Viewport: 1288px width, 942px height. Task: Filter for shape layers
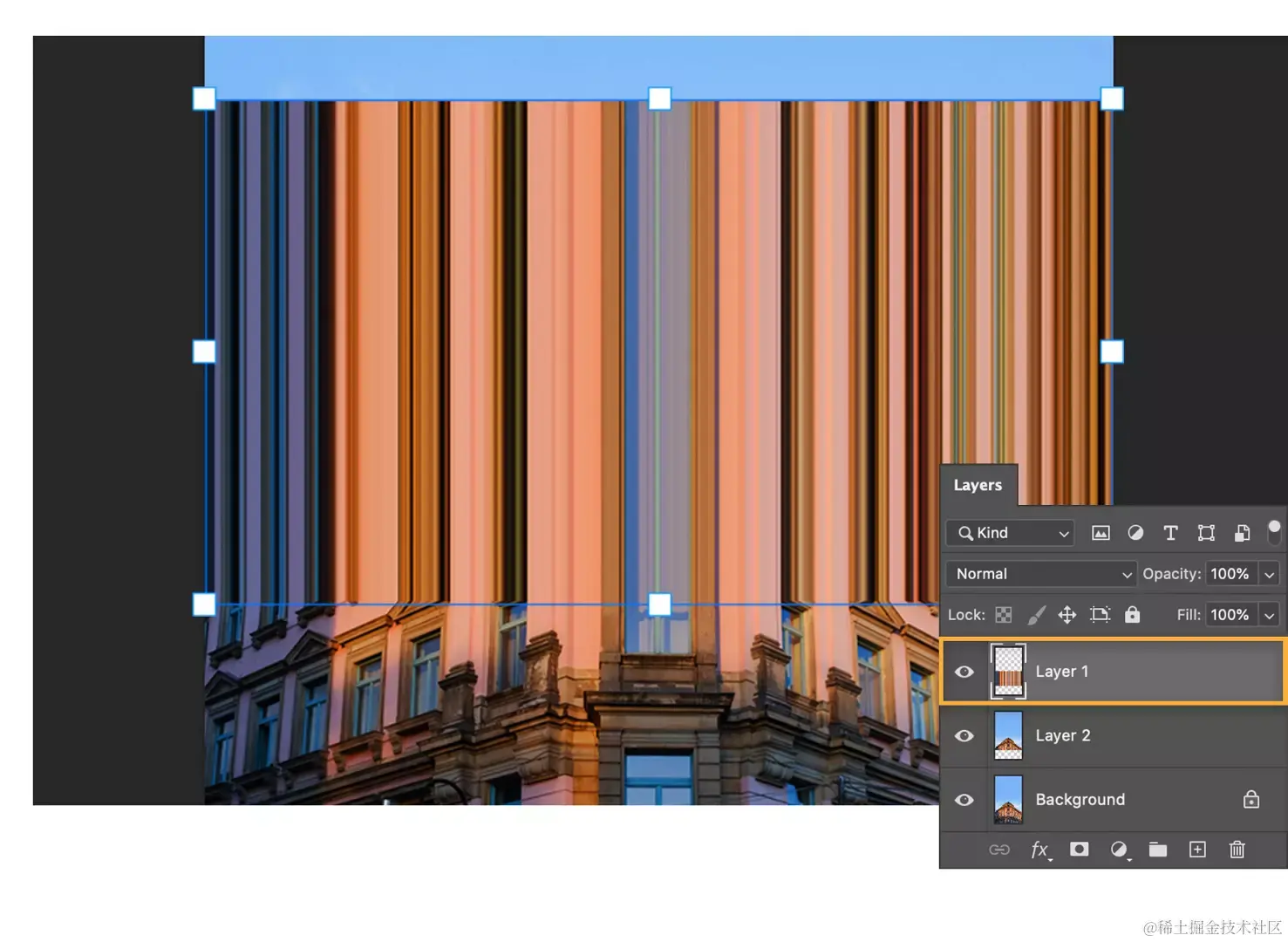[x=1206, y=532]
